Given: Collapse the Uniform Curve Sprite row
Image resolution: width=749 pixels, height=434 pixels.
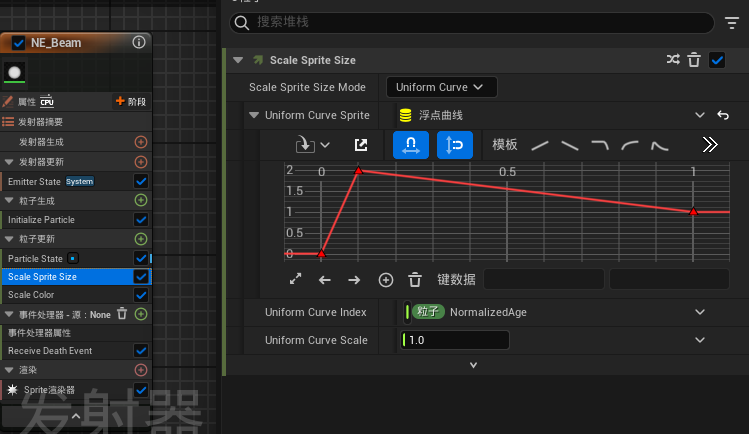Looking at the screenshot, I should pos(254,115).
